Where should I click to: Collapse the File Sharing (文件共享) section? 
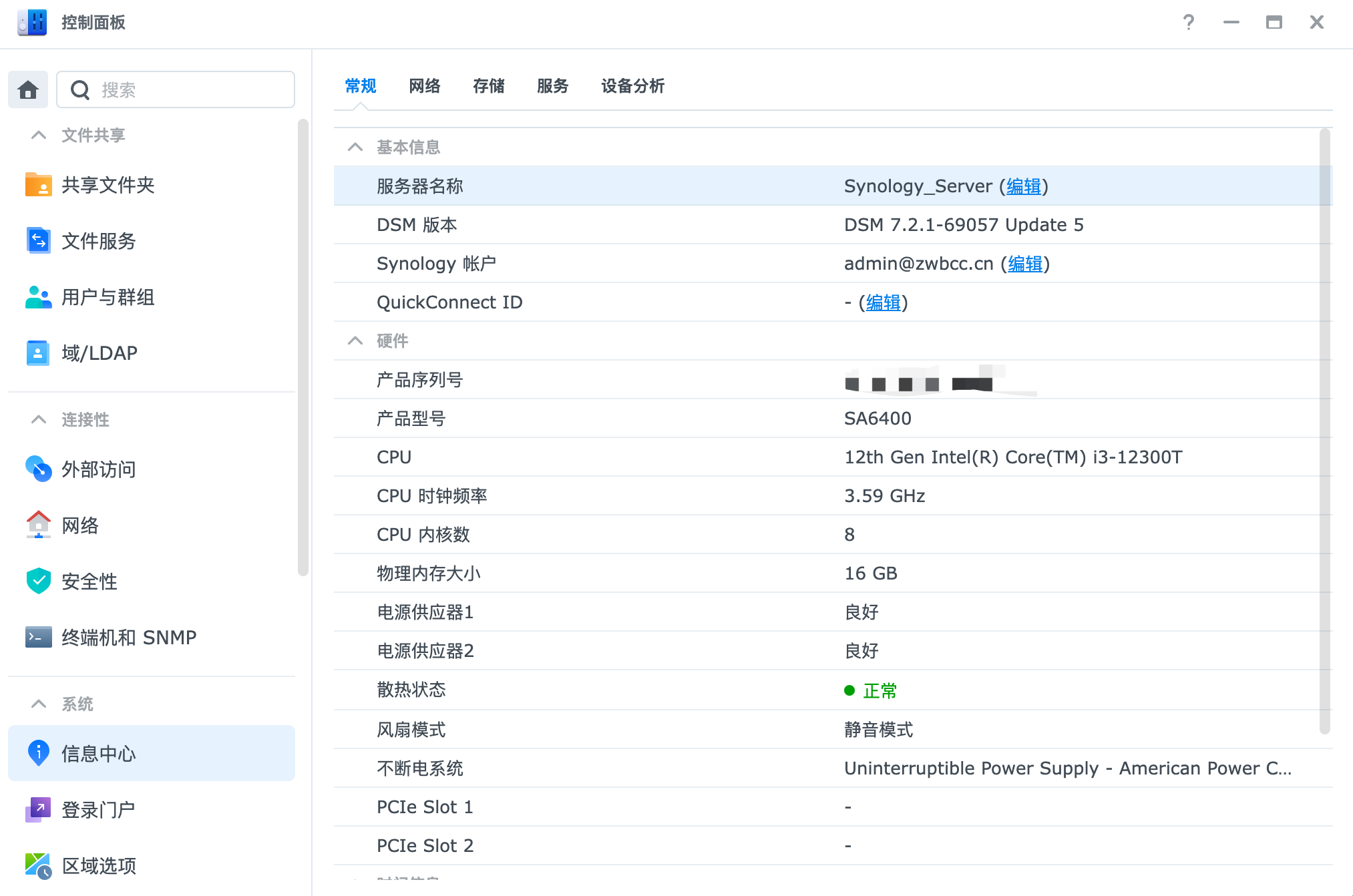click(x=39, y=135)
